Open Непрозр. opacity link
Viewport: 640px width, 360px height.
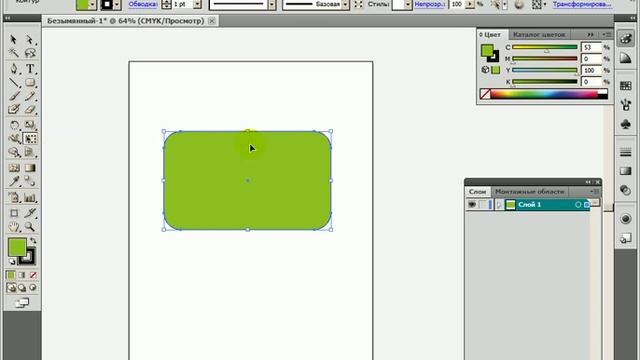point(429,4)
